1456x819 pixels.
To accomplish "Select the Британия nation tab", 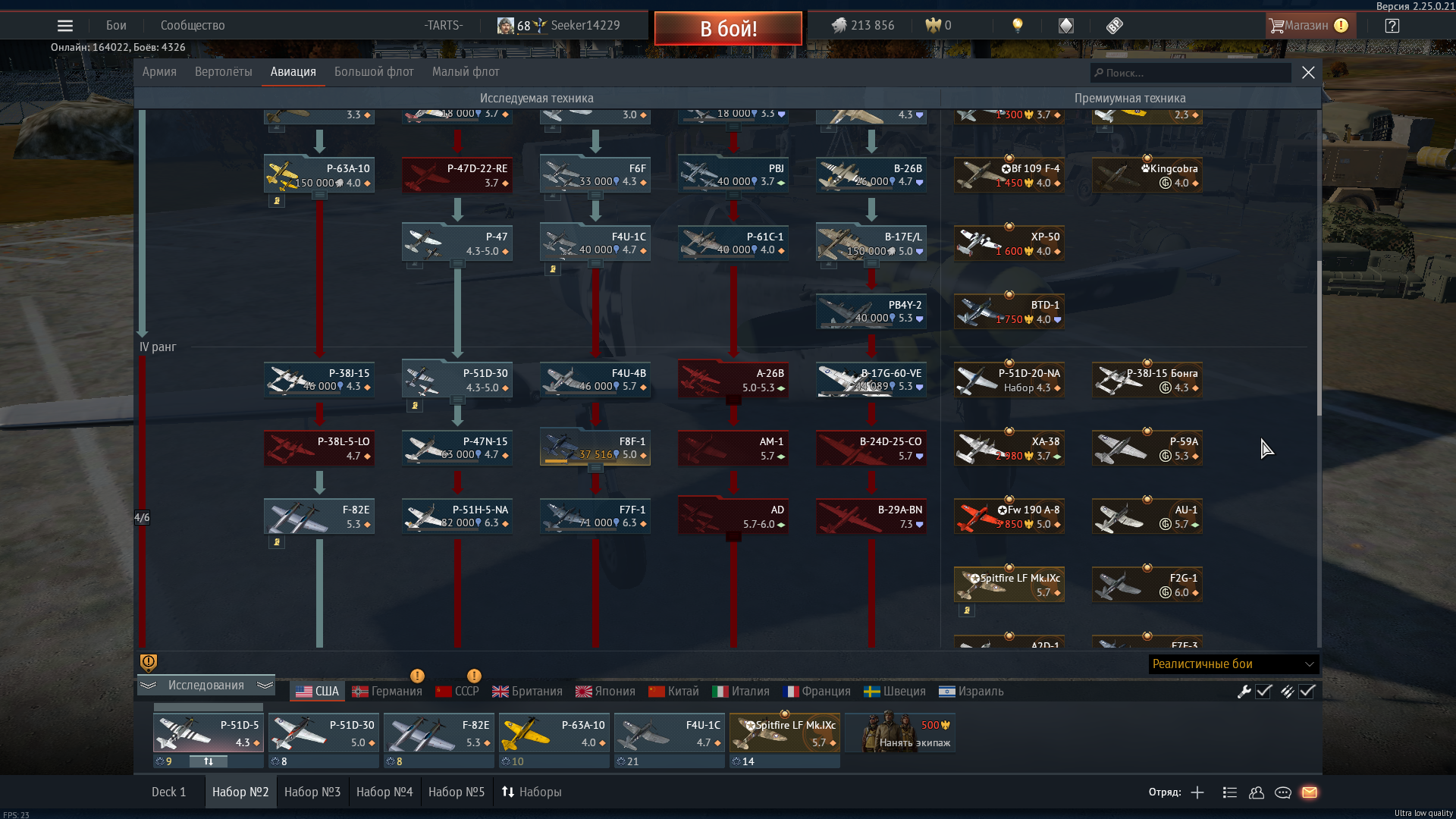I will [x=527, y=692].
